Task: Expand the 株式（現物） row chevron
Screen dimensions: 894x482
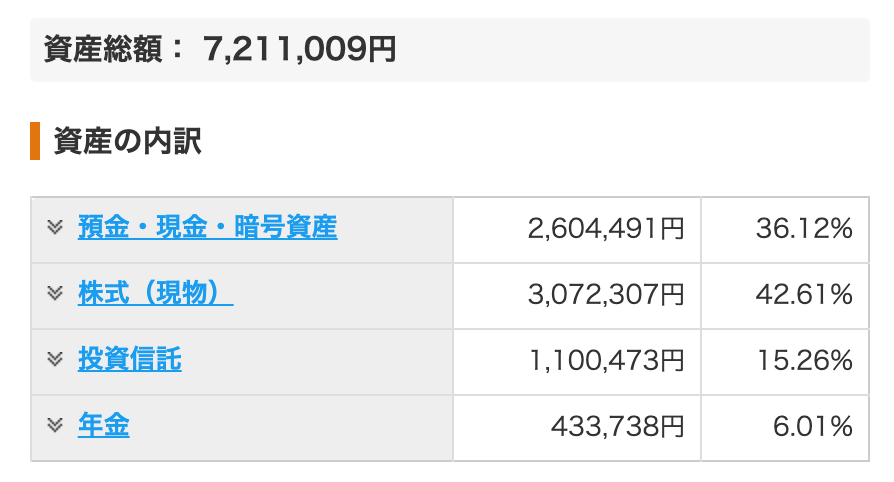Action: tap(55, 293)
